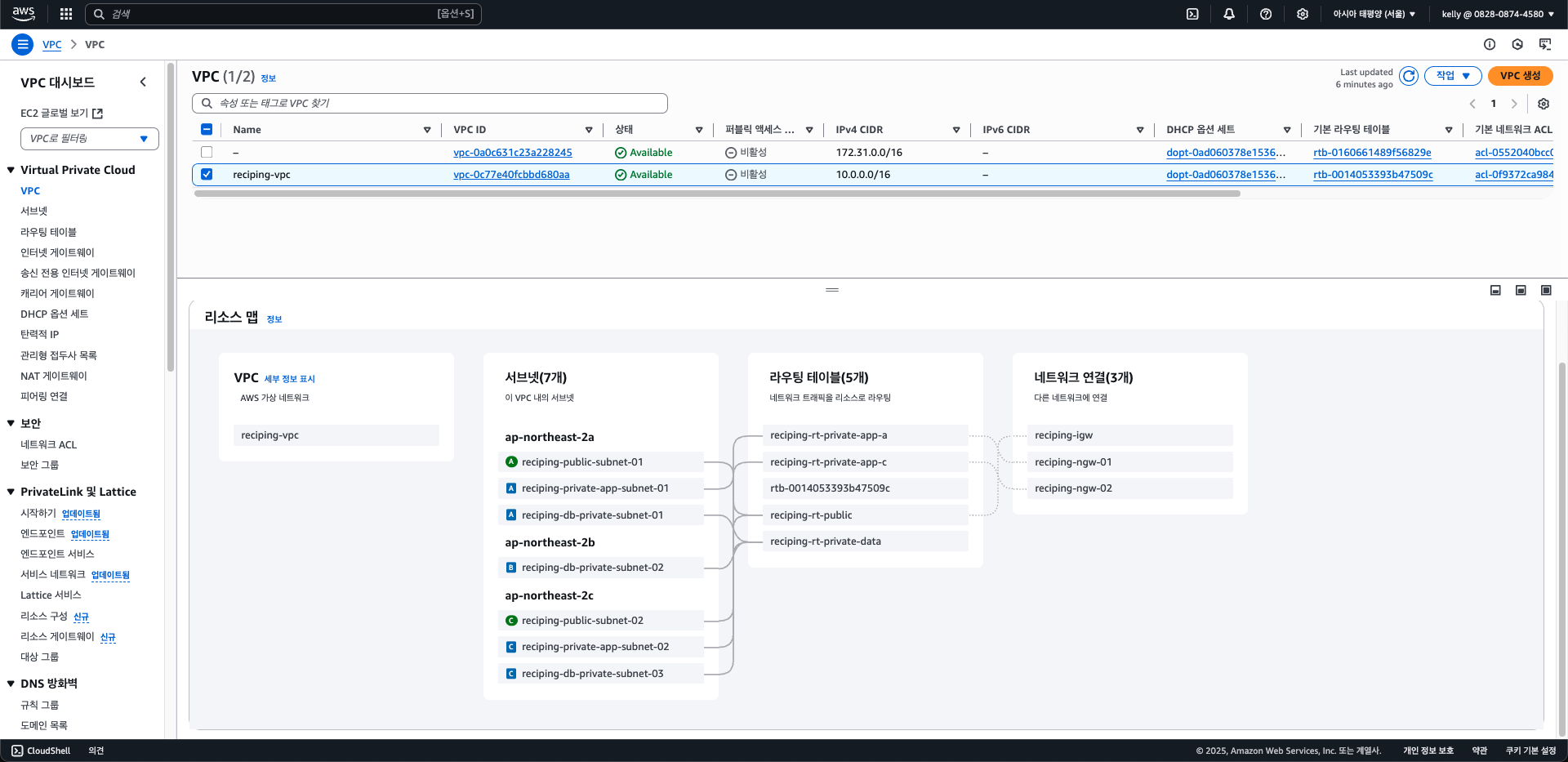This screenshot has width=1568, height=762.
Task: Open 세부 정보 표시 link in VPC card
Action: 289,379
